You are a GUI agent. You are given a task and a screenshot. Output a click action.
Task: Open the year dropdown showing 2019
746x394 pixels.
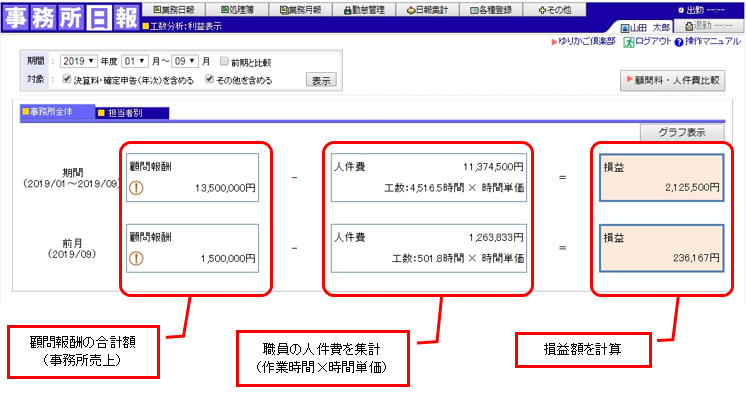pos(79,61)
